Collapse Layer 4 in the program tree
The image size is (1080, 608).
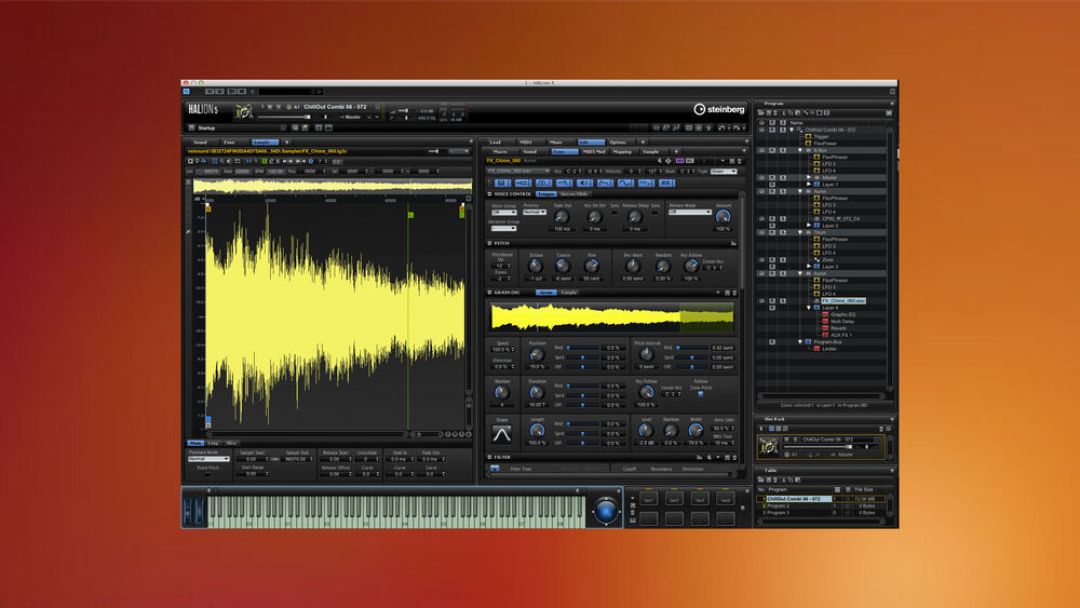[809, 308]
